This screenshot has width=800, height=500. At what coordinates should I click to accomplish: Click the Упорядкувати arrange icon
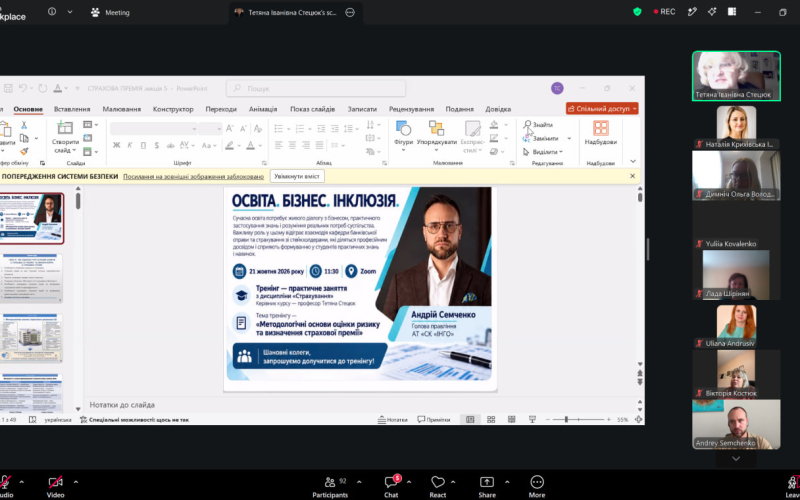pos(436,128)
